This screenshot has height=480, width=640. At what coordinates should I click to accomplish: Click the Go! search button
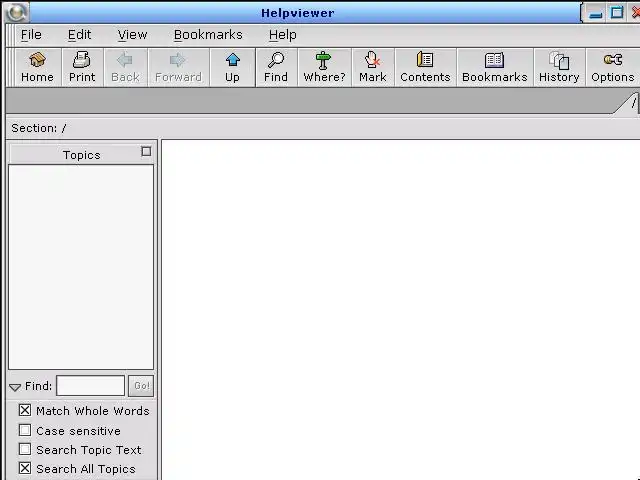(x=141, y=386)
